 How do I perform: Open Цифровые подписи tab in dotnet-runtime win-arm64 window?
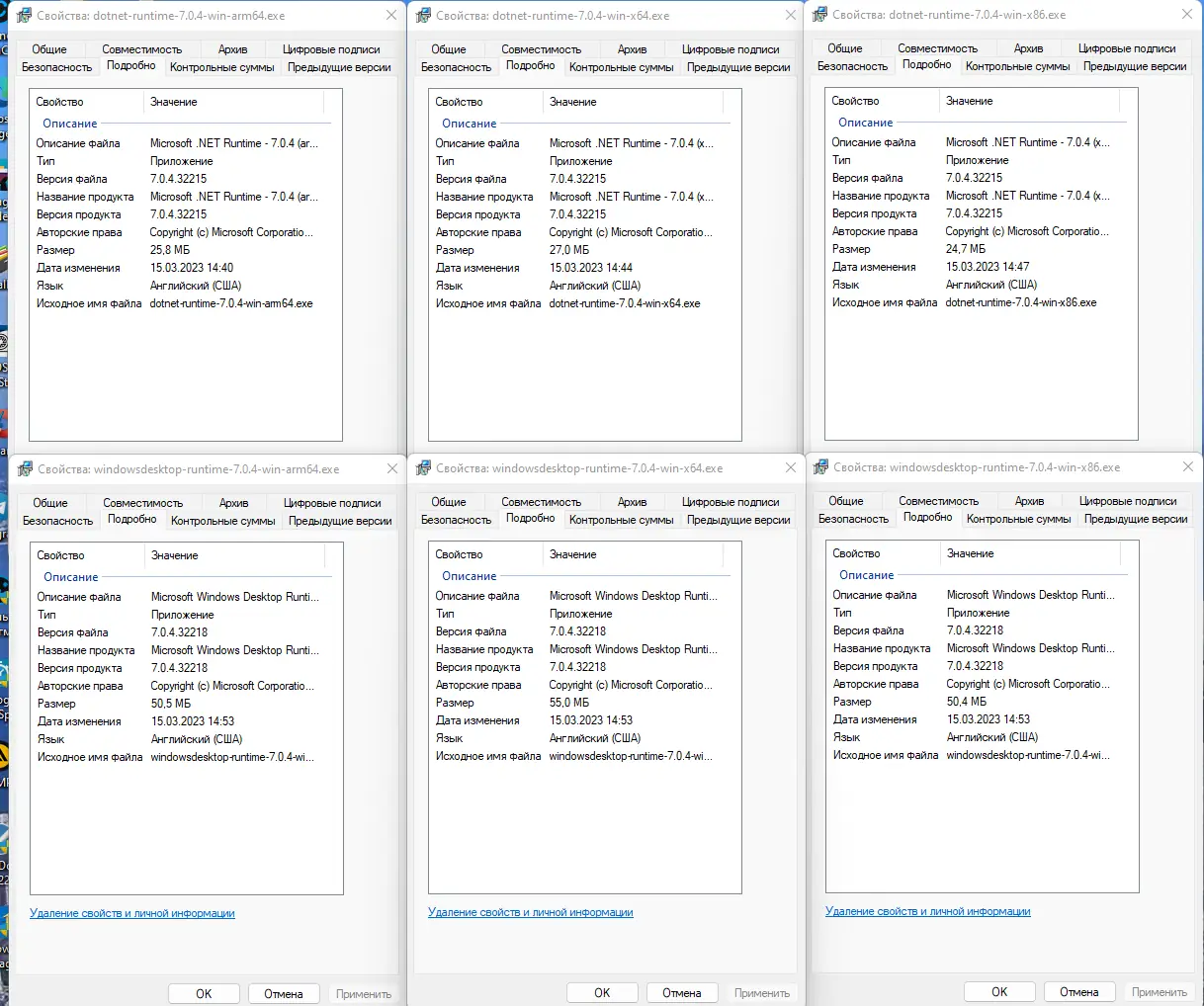tap(331, 49)
